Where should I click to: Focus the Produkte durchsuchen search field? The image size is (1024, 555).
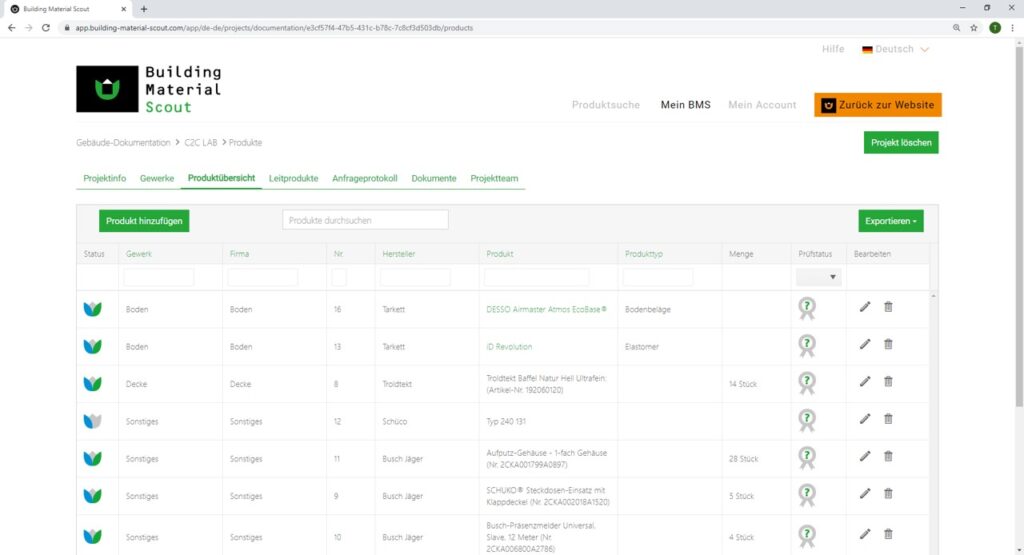click(x=365, y=220)
